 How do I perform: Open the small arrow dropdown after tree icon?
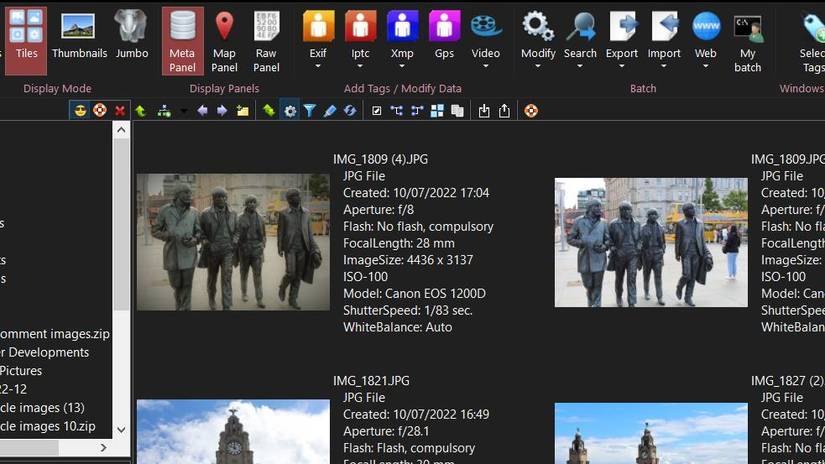pos(183,111)
